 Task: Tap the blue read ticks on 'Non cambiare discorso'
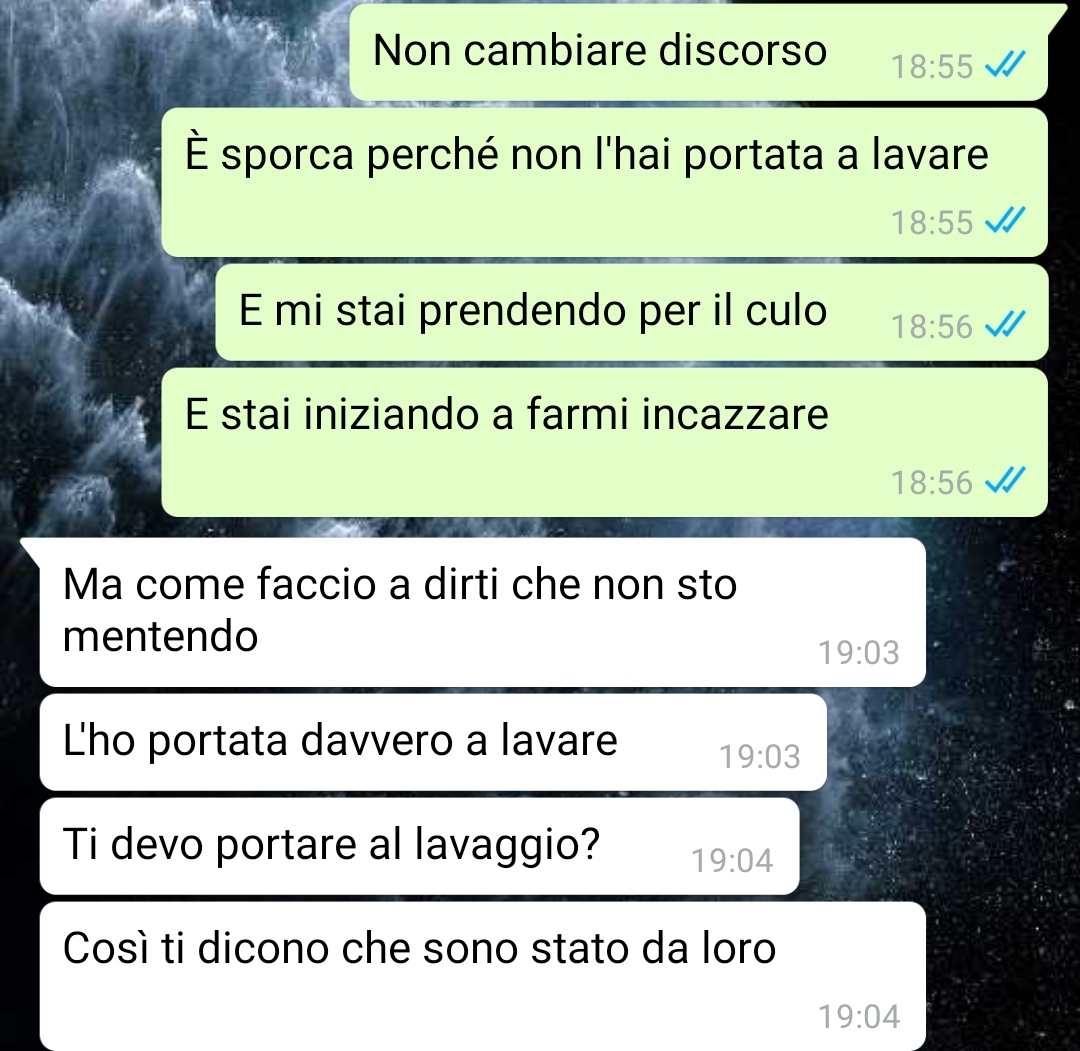coord(1005,65)
